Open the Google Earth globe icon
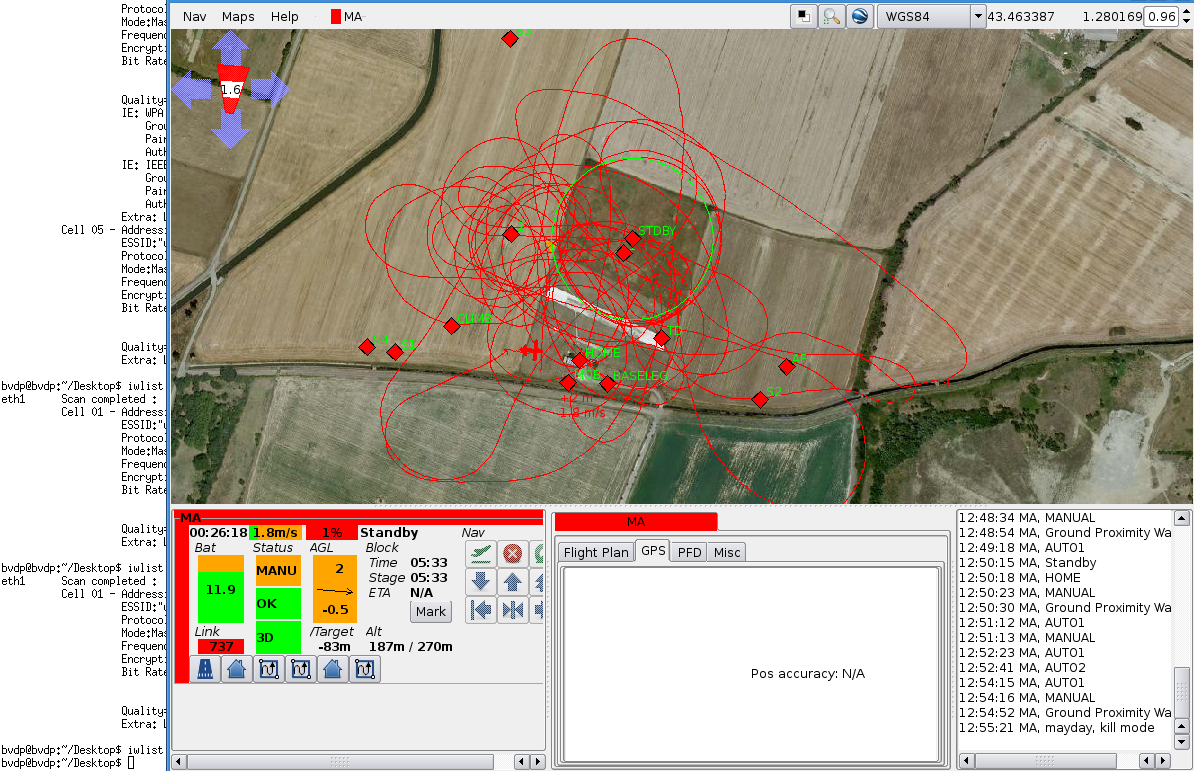This screenshot has width=1194, height=771. click(x=859, y=16)
